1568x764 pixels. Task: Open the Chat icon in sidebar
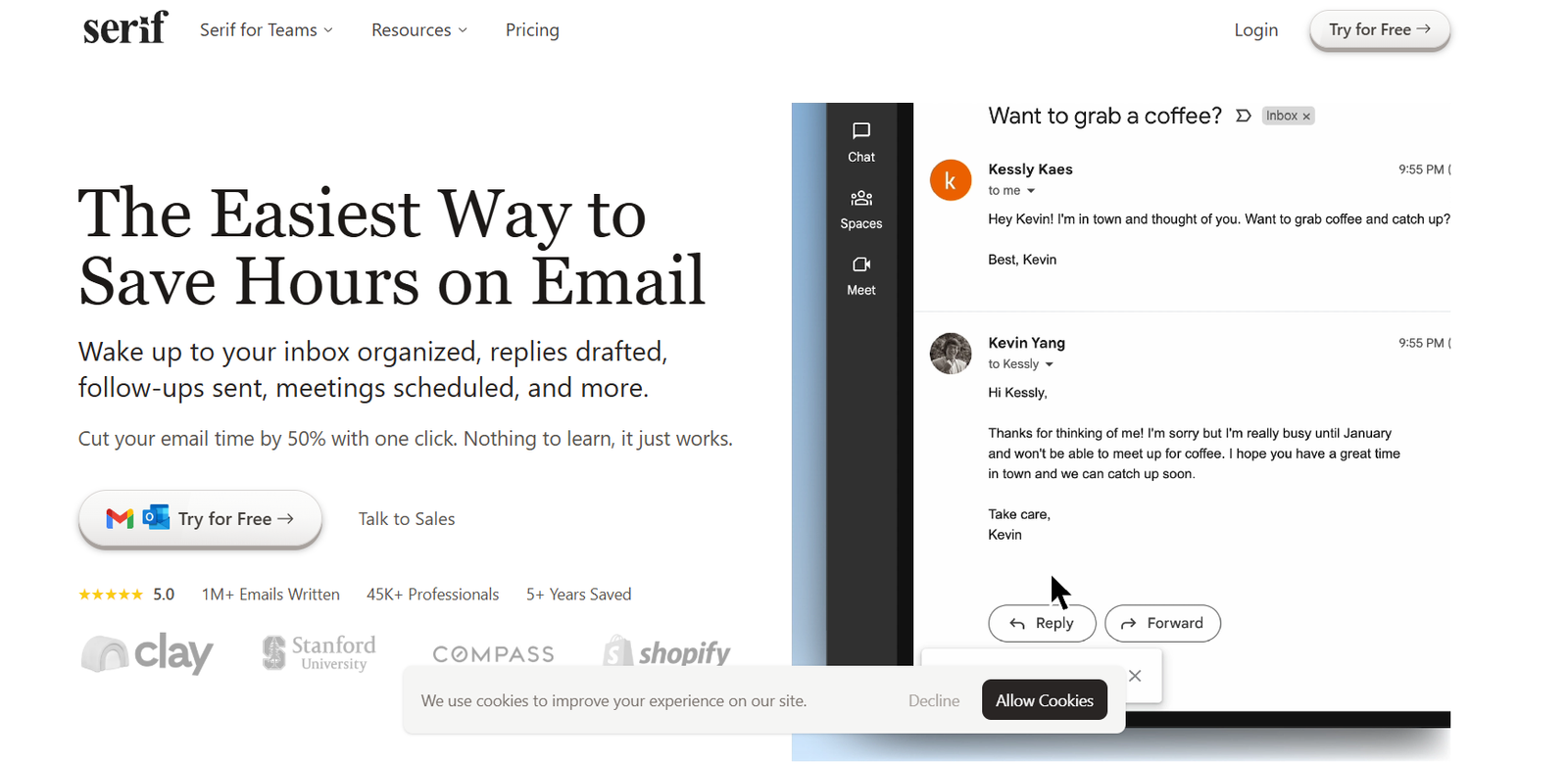(860, 132)
